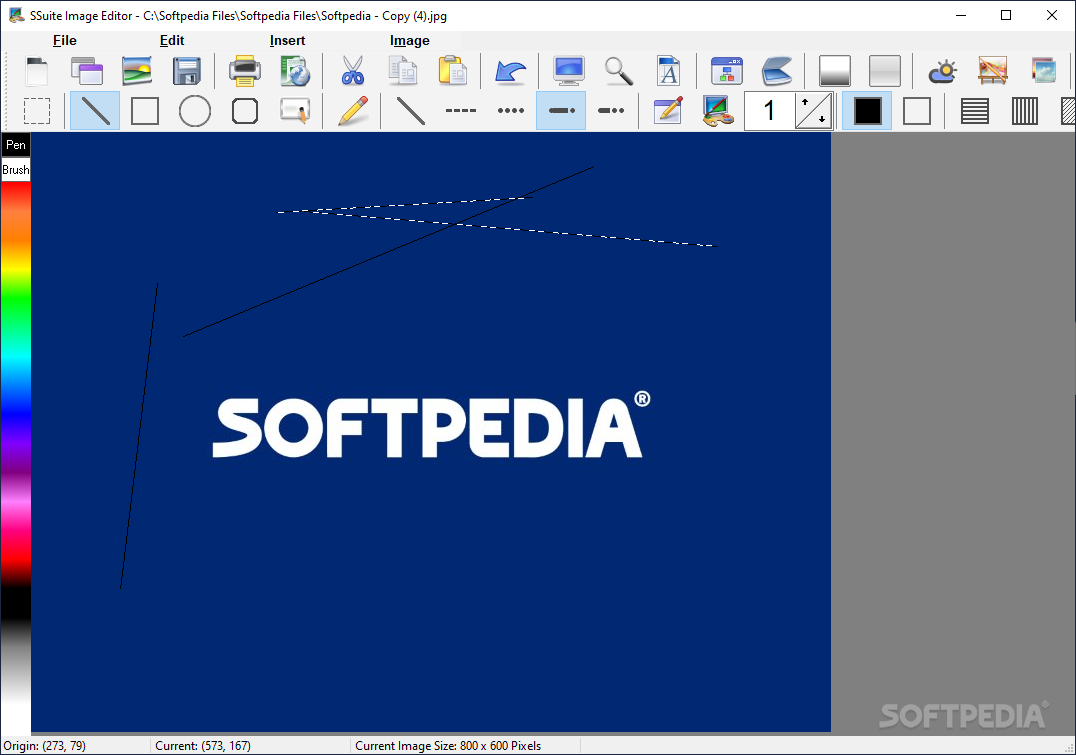This screenshot has height=755, width=1076.
Task: Open the Edit menu
Action: [172, 40]
